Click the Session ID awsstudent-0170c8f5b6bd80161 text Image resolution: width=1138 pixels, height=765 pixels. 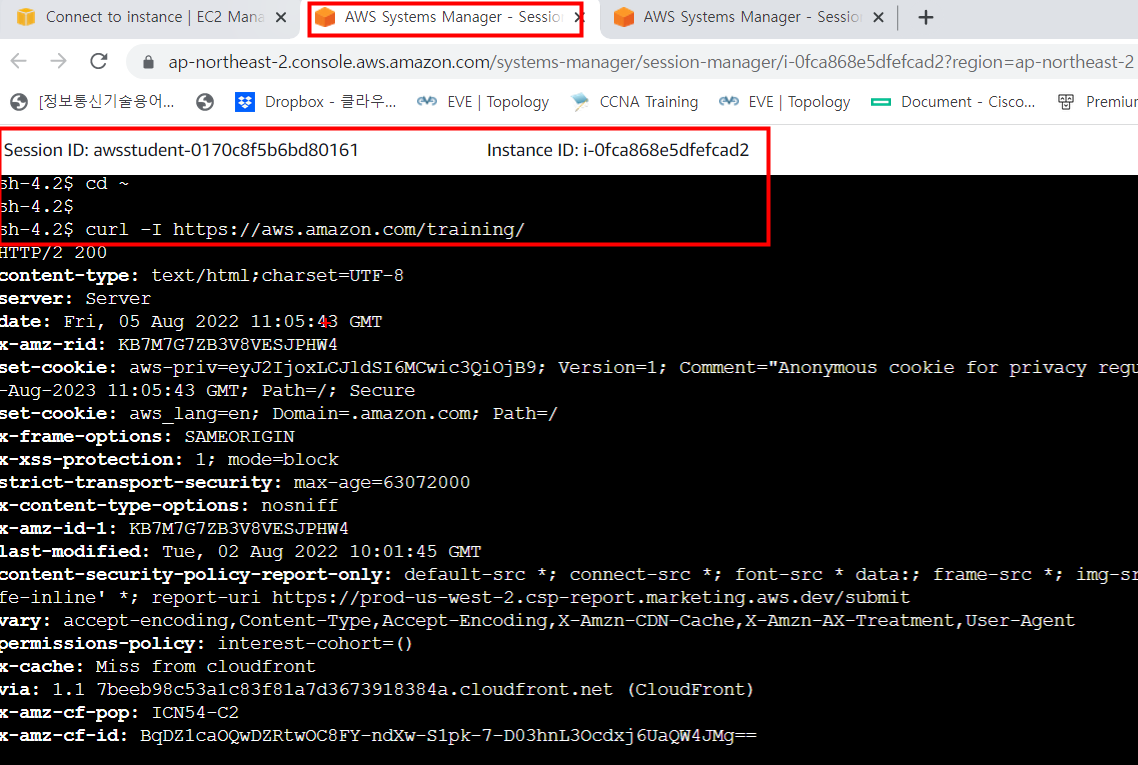point(181,150)
